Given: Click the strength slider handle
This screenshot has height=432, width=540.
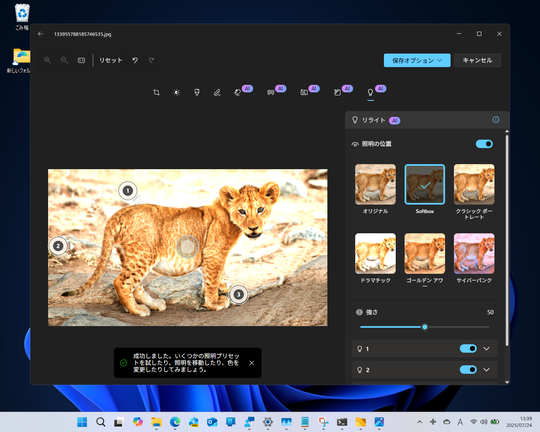Looking at the screenshot, I should point(425,327).
